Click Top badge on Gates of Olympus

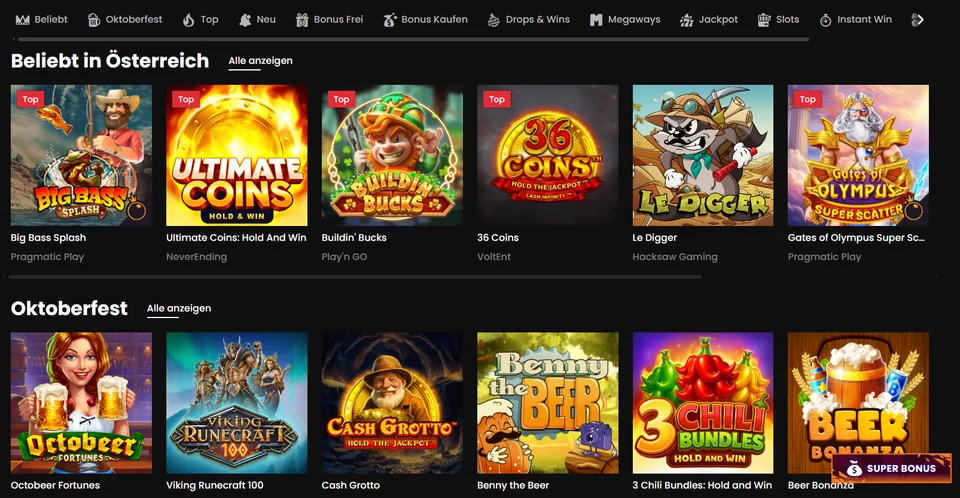coord(808,99)
